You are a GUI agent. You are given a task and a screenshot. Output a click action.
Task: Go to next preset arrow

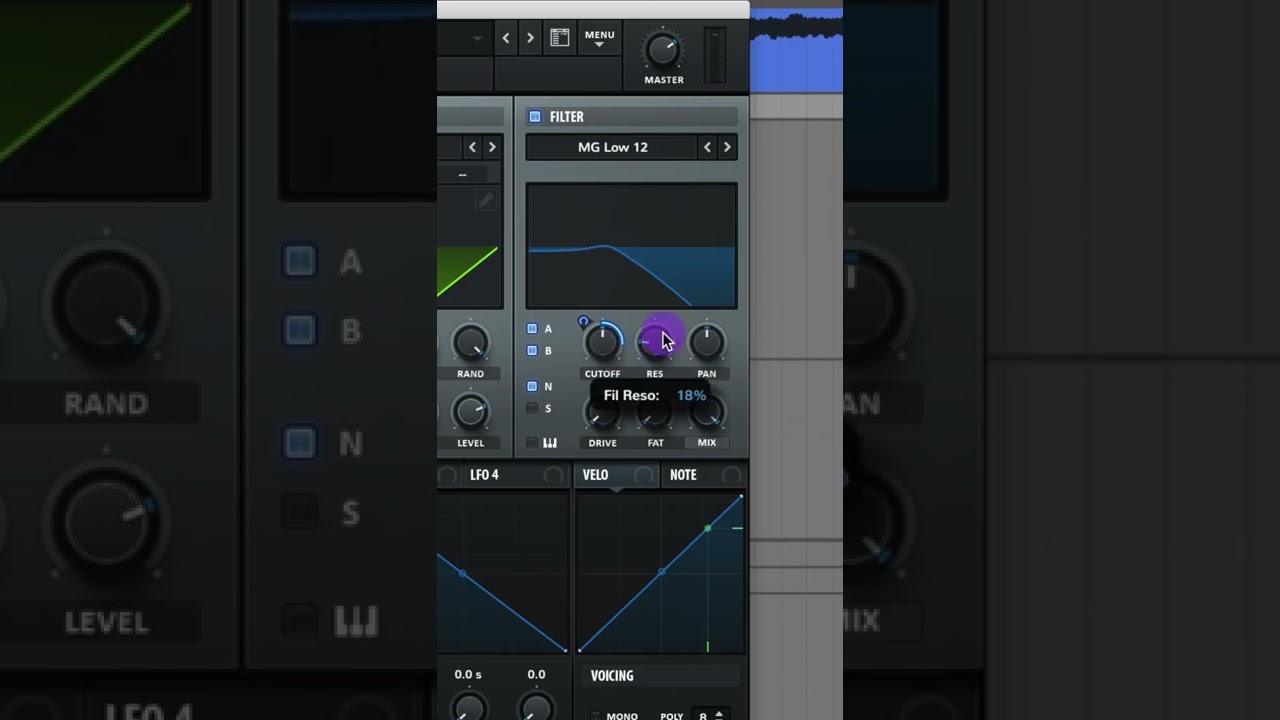pyautogui.click(x=530, y=38)
